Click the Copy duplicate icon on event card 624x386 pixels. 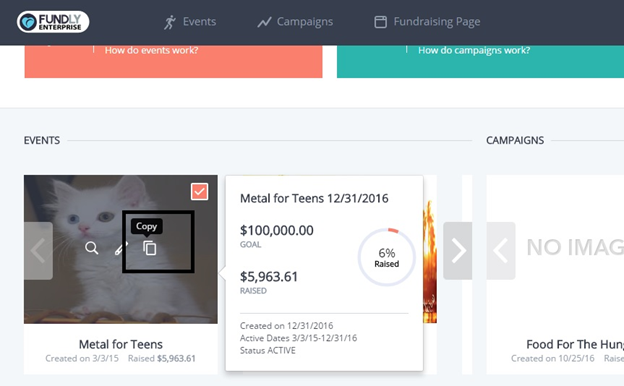click(x=150, y=248)
